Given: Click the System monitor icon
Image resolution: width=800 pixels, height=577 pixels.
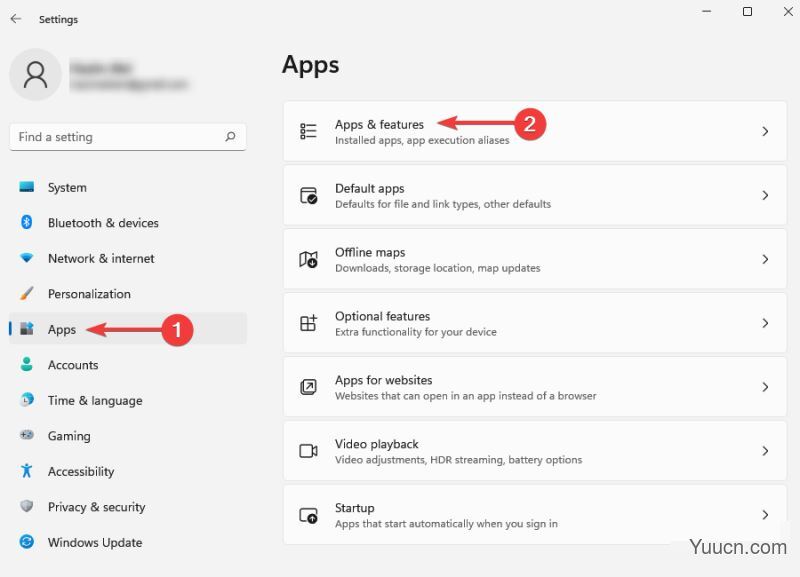Looking at the screenshot, I should [x=27, y=187].
